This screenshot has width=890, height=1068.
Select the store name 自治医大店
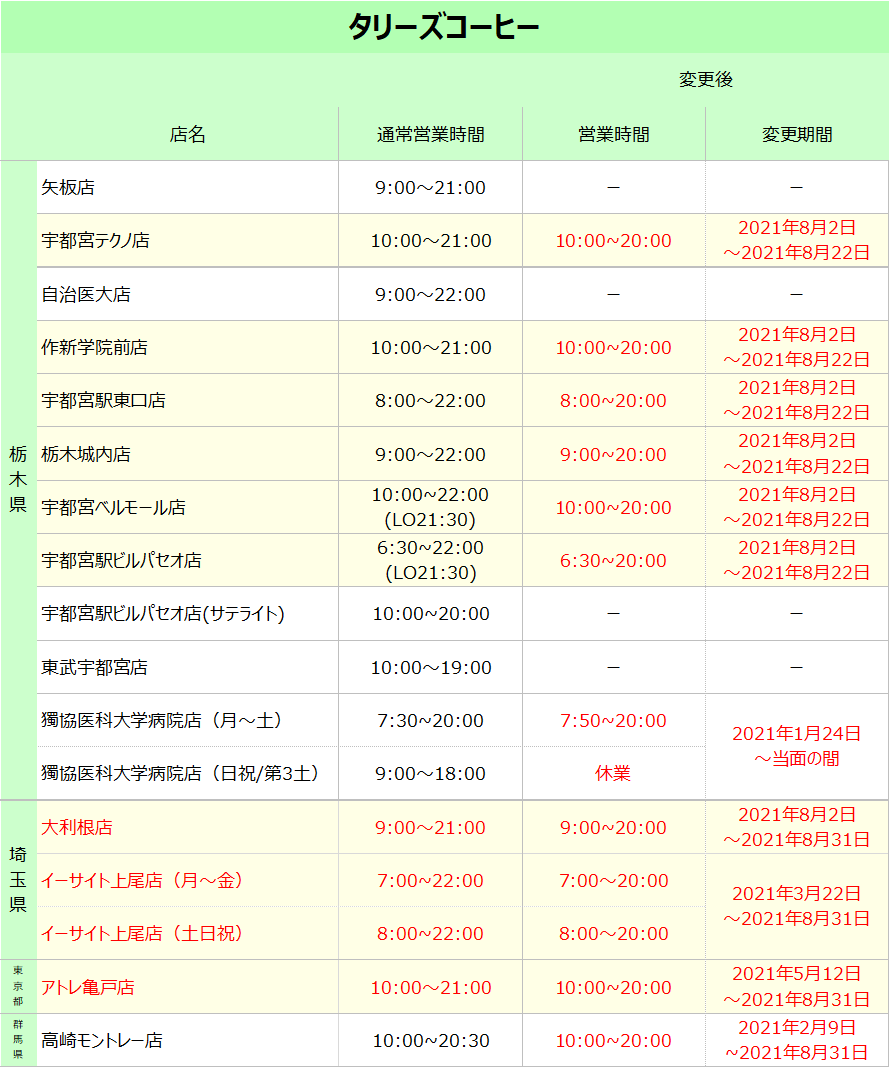click(x=86, y=294)
